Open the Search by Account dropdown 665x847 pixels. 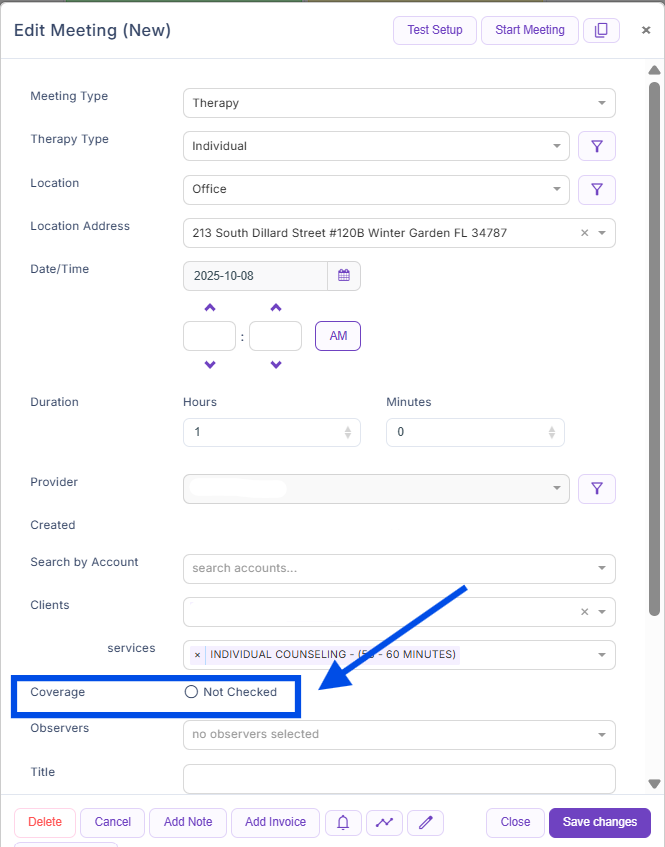tap(399, 568)
